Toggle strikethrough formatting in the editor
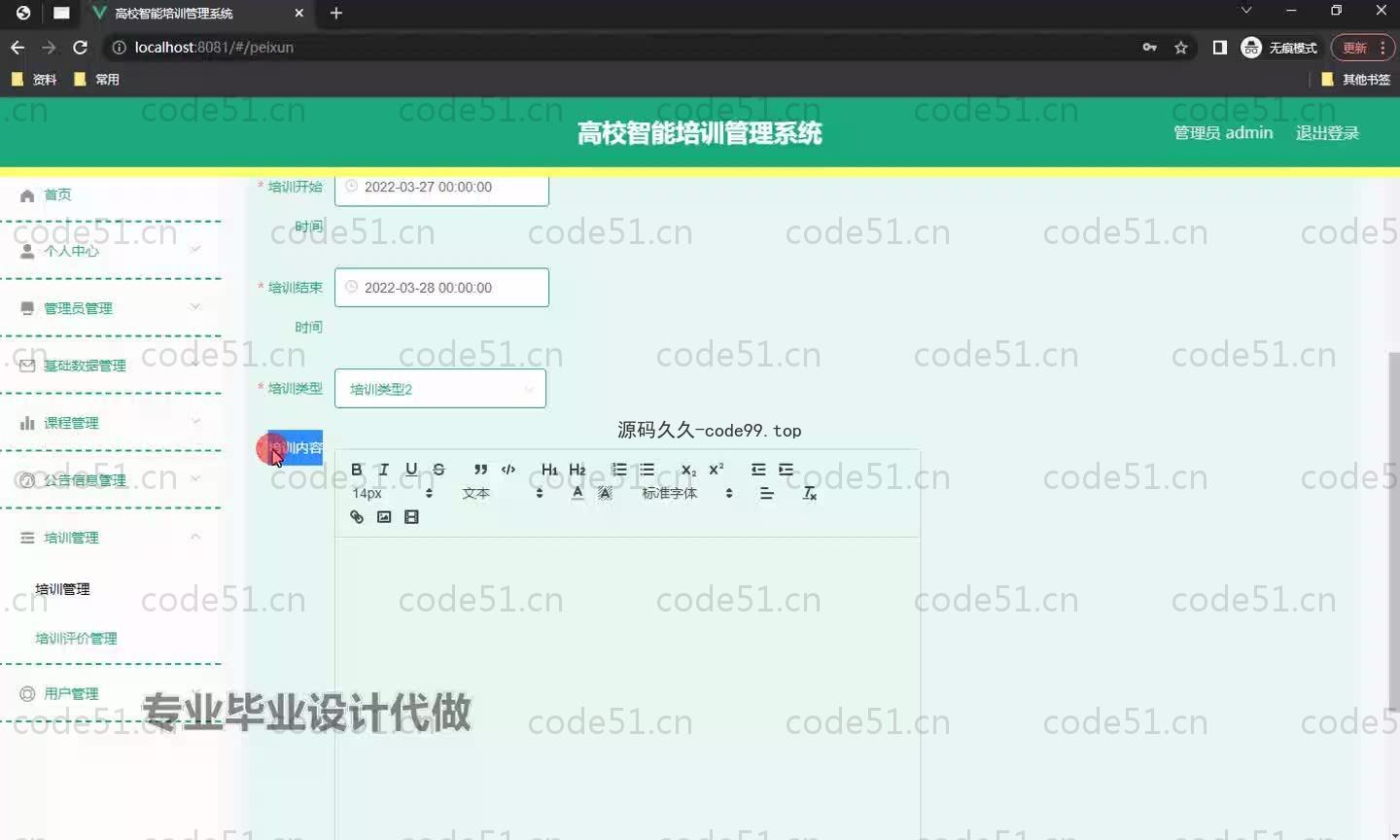 point(438,470)
